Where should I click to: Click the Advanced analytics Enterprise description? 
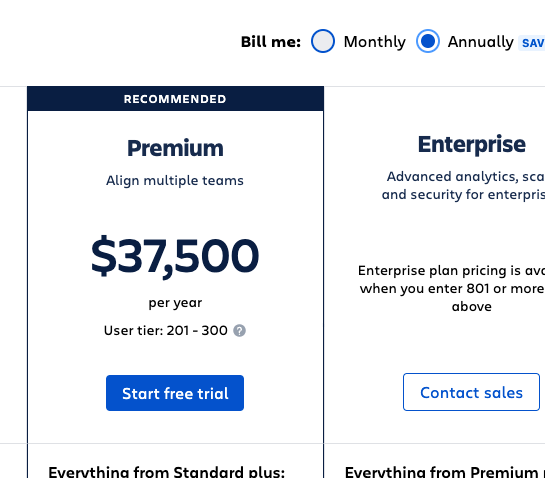tap(463, 186)
